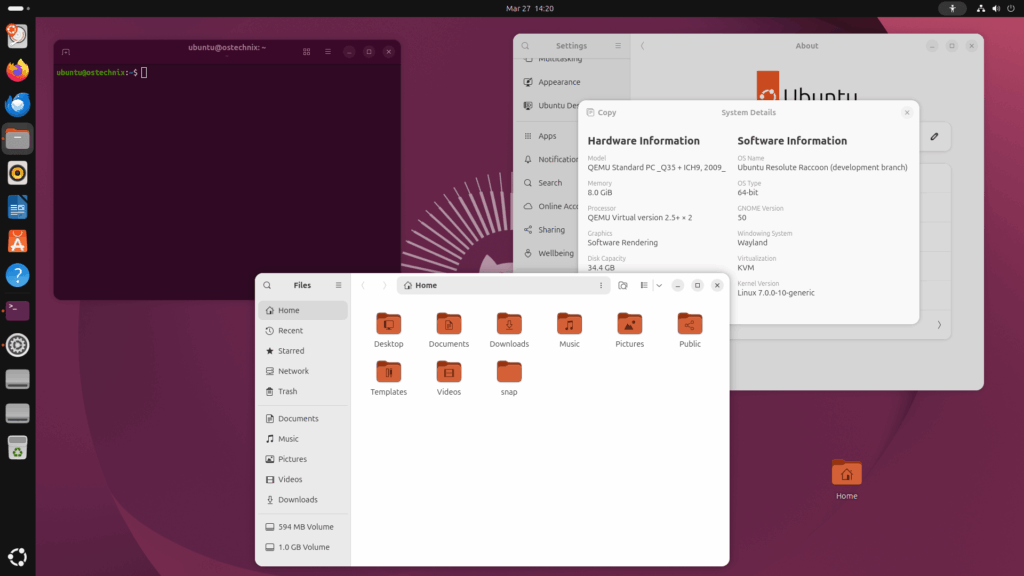Click the Home path bar in Files
This screenshot has height=576, width=1024.
[x=503, y=285]
